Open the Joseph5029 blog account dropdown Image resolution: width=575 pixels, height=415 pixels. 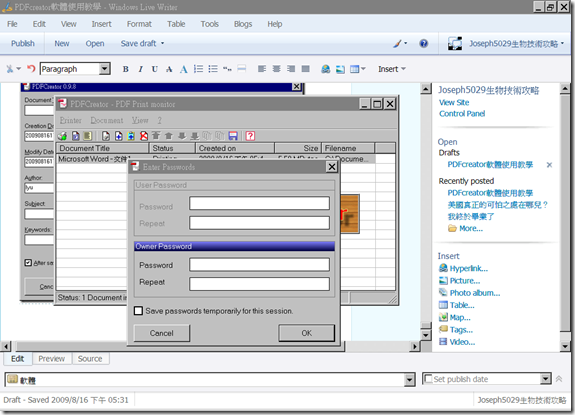[x=563, y=44]
